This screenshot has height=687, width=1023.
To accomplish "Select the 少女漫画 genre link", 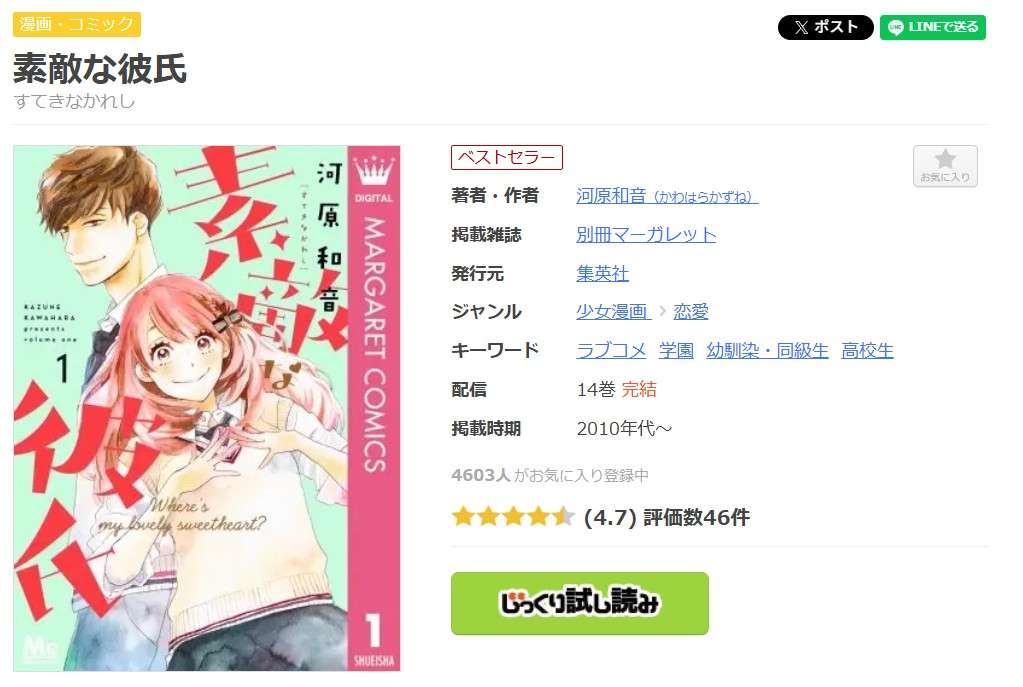I will point(613,312).
